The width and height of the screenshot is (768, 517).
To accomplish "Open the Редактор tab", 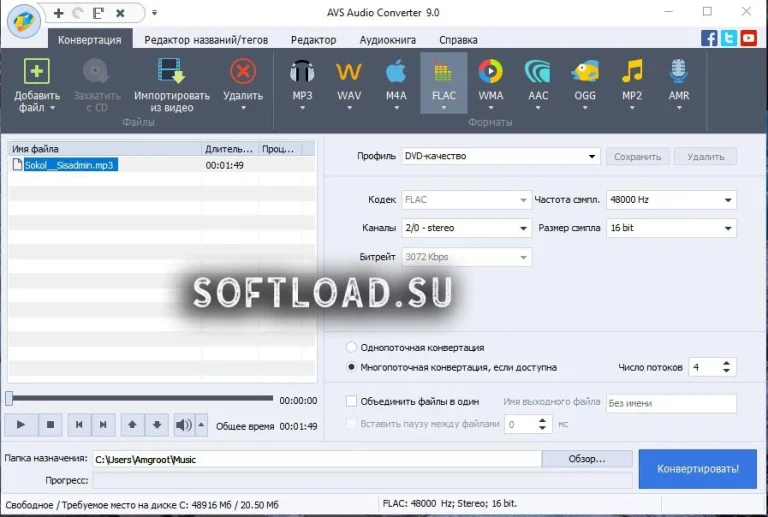I will pos(313,40).
